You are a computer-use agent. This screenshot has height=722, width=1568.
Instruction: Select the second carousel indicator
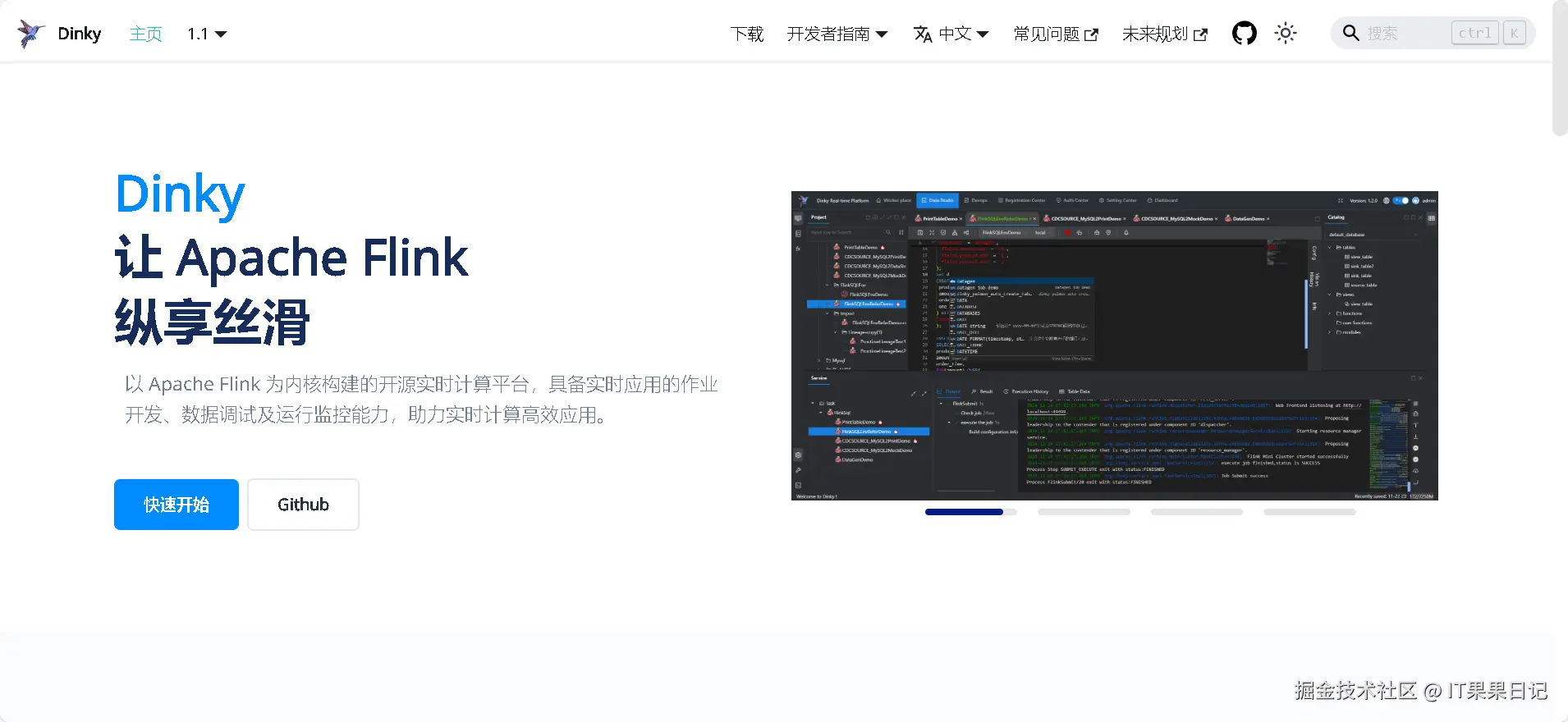[1084, 512]
